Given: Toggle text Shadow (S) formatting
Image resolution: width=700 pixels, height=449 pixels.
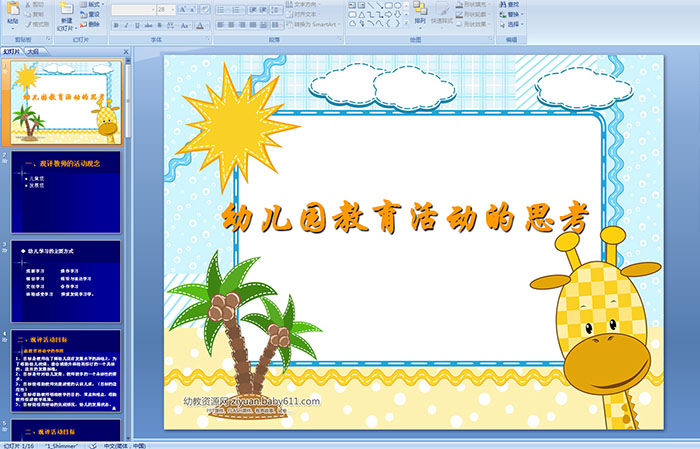Looking at the screenshot, I should pyautogui.click(x=159, y=25).
